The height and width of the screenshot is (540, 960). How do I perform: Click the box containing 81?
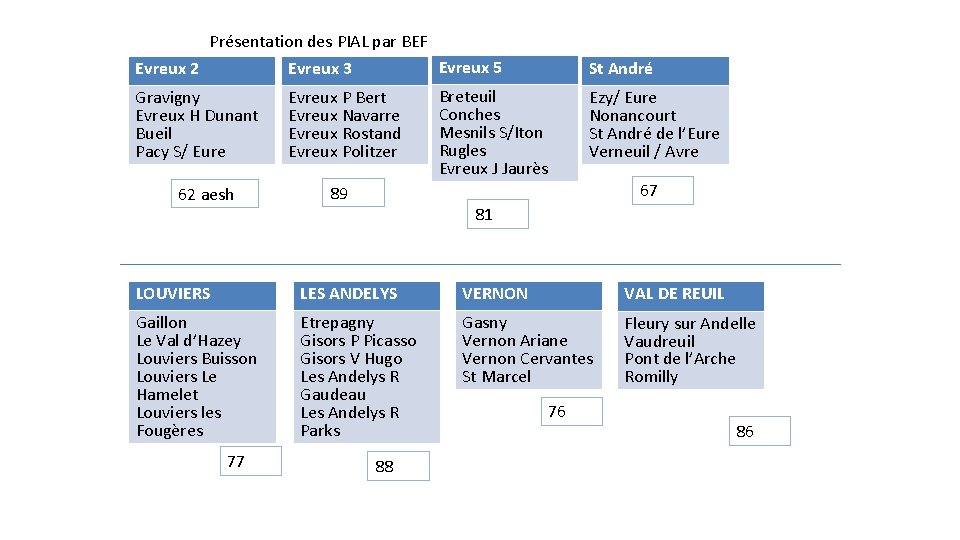coord(498,214)
